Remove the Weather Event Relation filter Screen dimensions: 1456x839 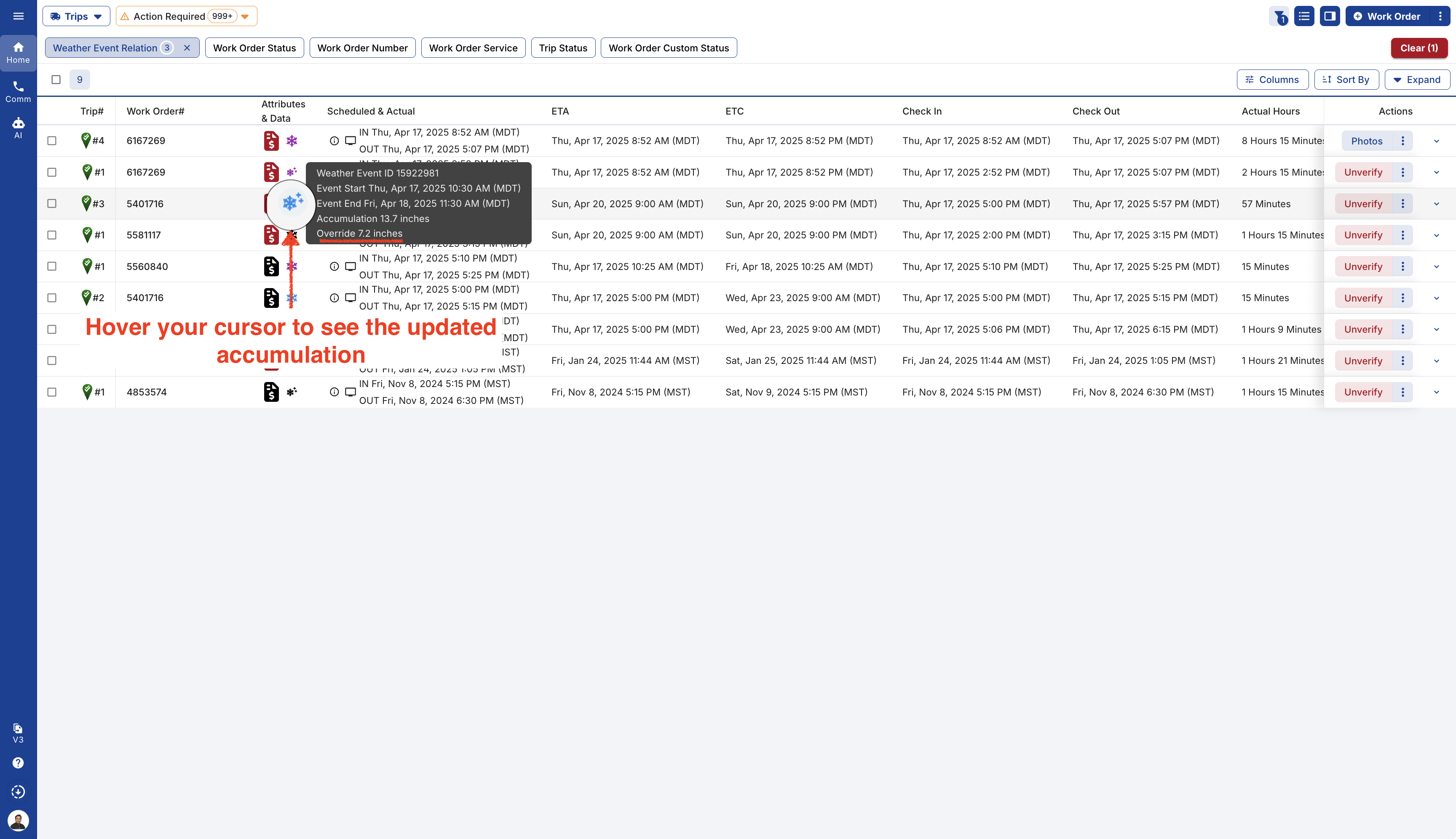click(187, 48)
